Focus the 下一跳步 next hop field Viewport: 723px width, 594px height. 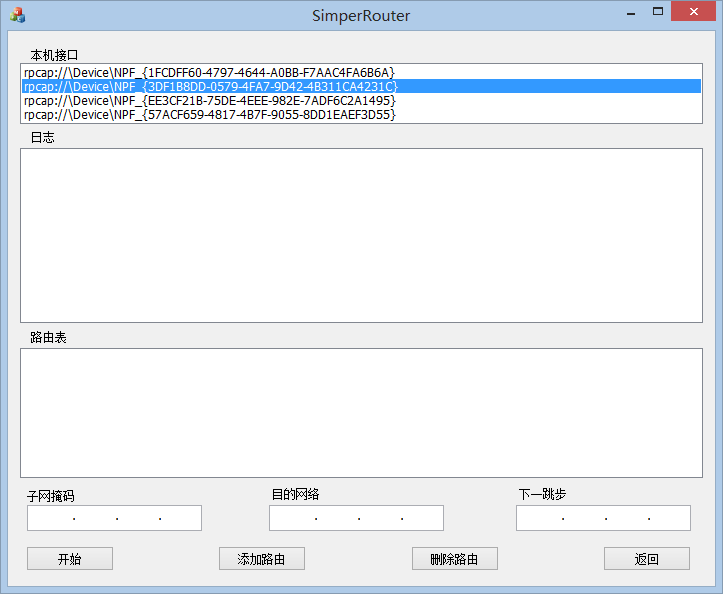[603, 518]
